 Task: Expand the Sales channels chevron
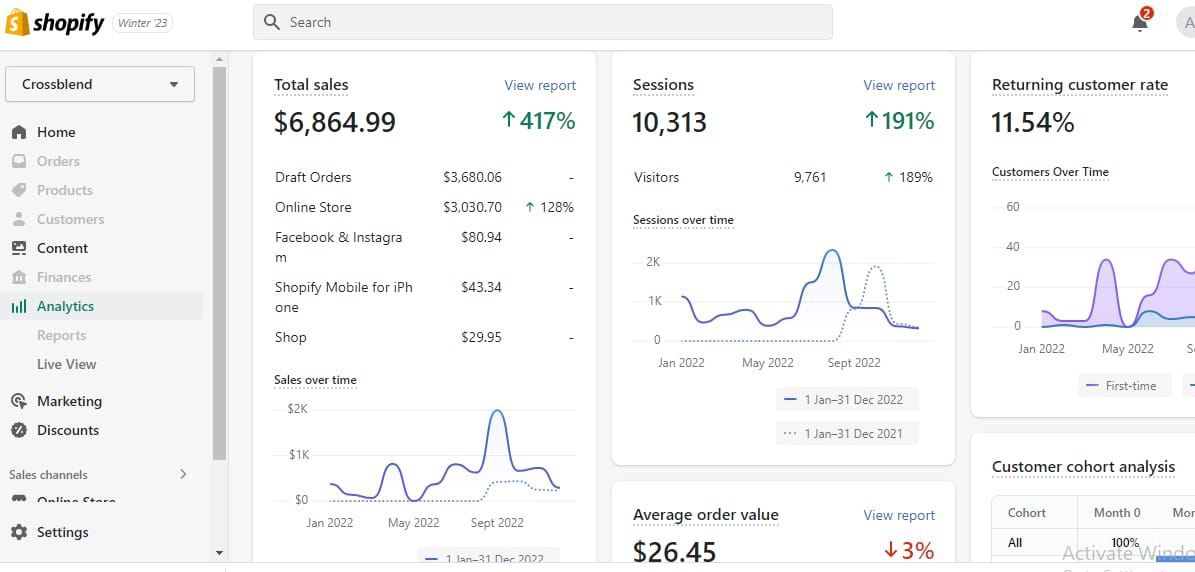point(183,475)
